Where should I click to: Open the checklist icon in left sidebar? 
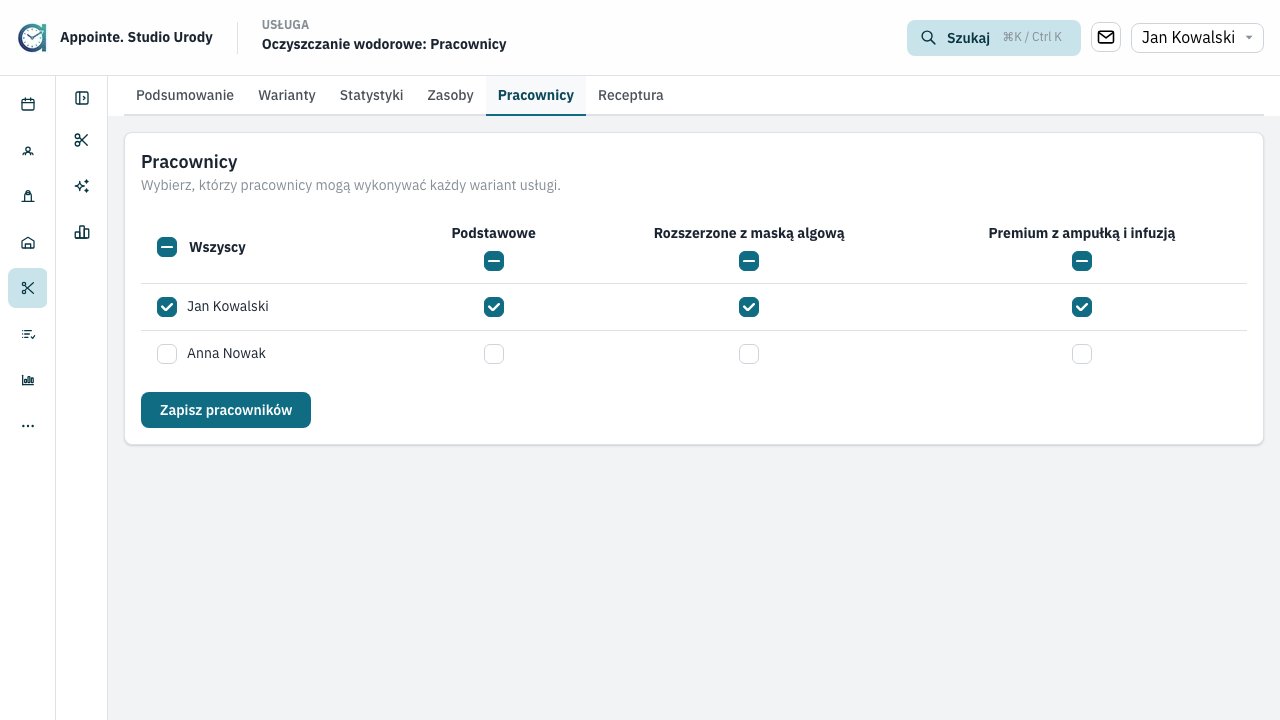28,334
